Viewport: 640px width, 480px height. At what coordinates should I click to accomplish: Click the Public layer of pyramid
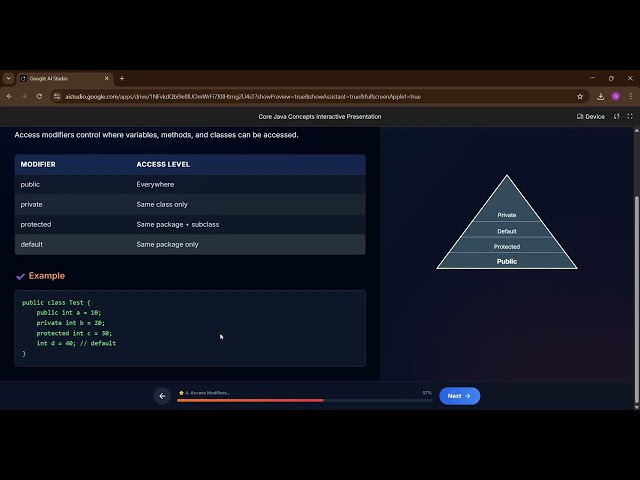(x=507, y=261)
